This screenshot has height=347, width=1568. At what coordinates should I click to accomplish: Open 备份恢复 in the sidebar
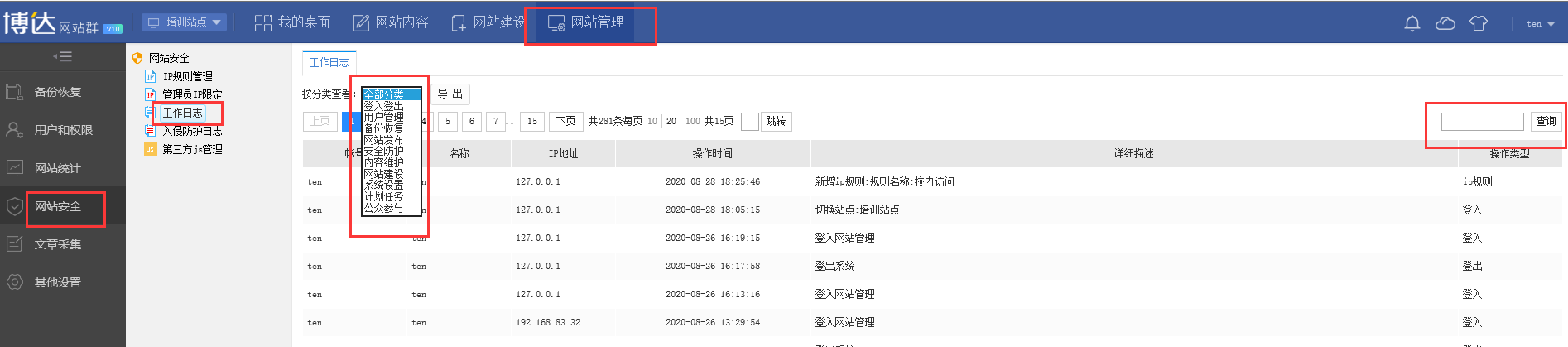57,92
